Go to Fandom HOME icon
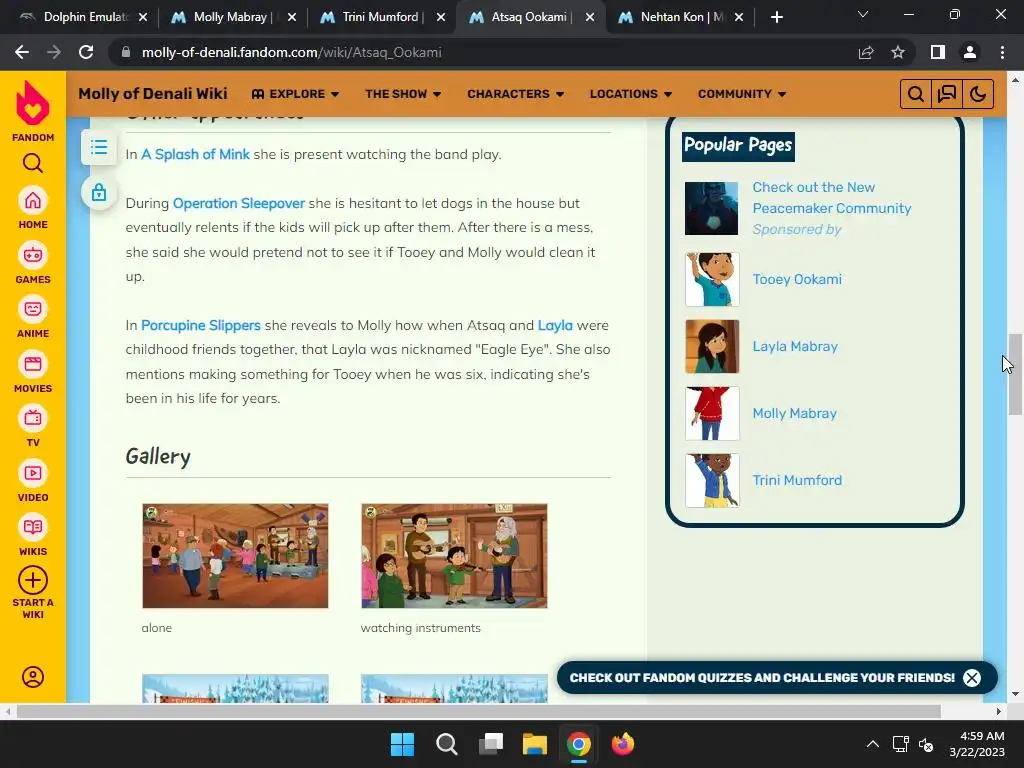Viewport: 1024px width, 768px height. point(33,200)
